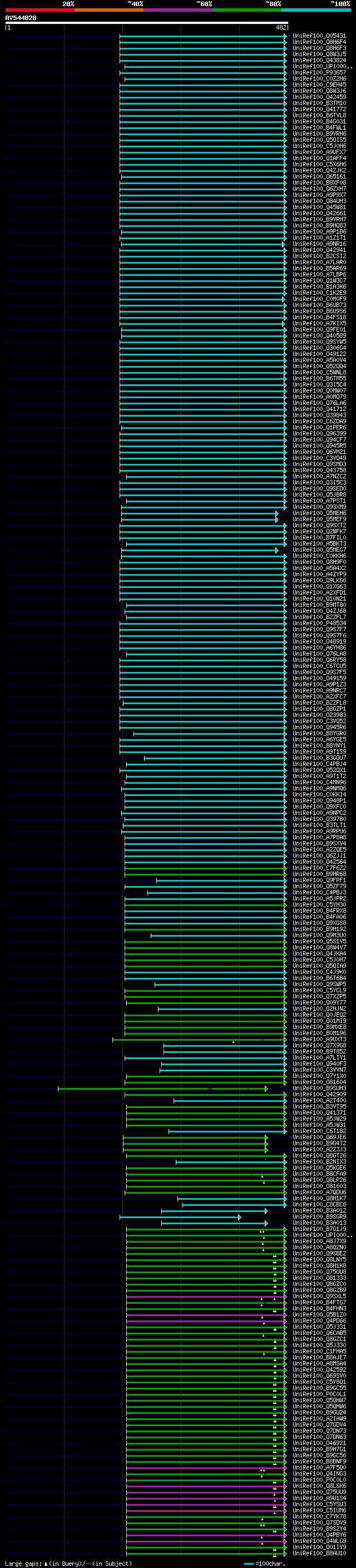Select the UniRef100_B8AU10 row label
356x1568 pixels.
(x=319, y=1553)
